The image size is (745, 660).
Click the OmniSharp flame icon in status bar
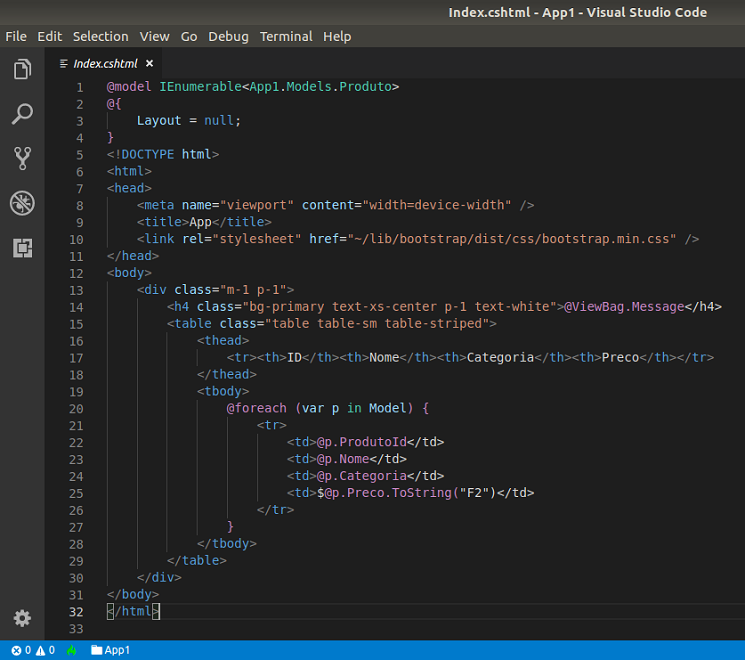coord(71,650)
